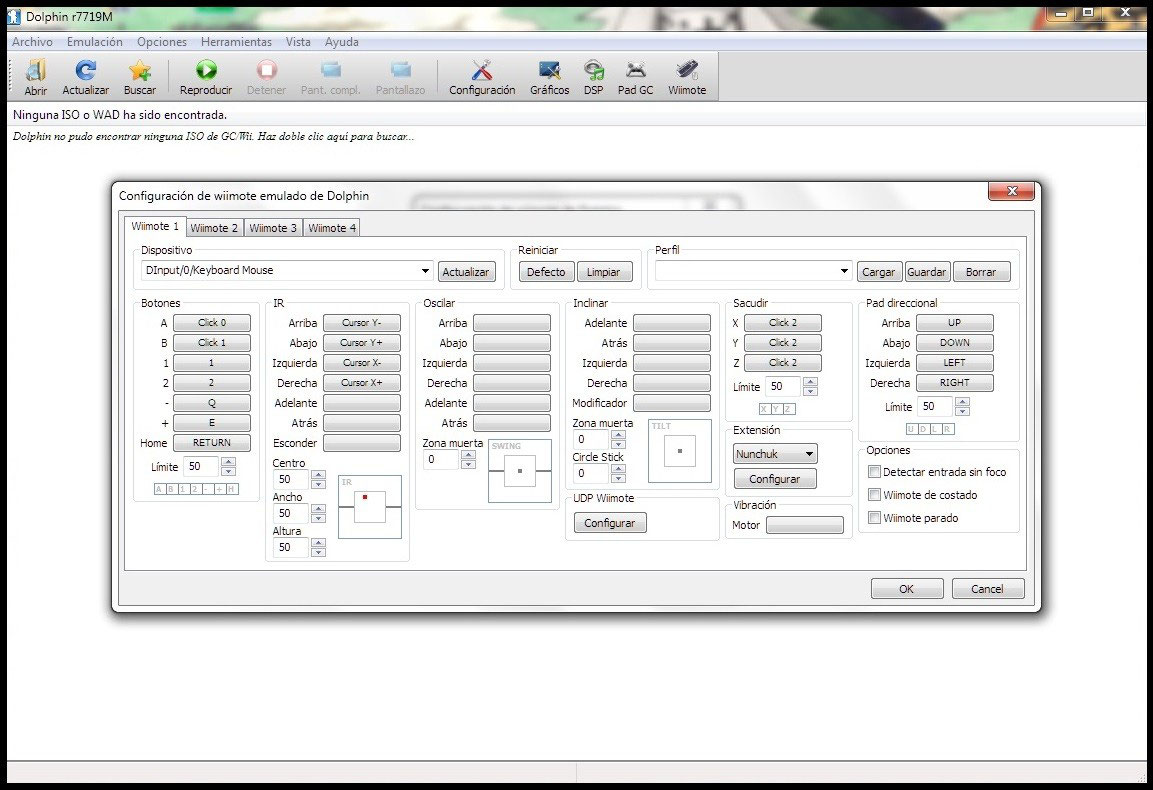Viewport: 1153px width, 790px height.
Task: Close the Wiimote configuration dialog
Action: coord(1011,191)
